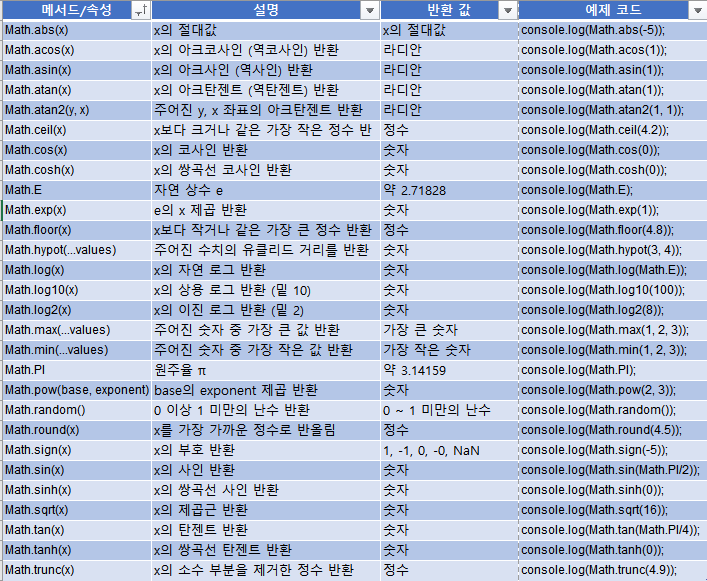Image resolution: width=707 pixels, height=581 pixels.
Task: Click the x의 상용 로그 반환 (밑 10) cell
Action: [266, 290]
